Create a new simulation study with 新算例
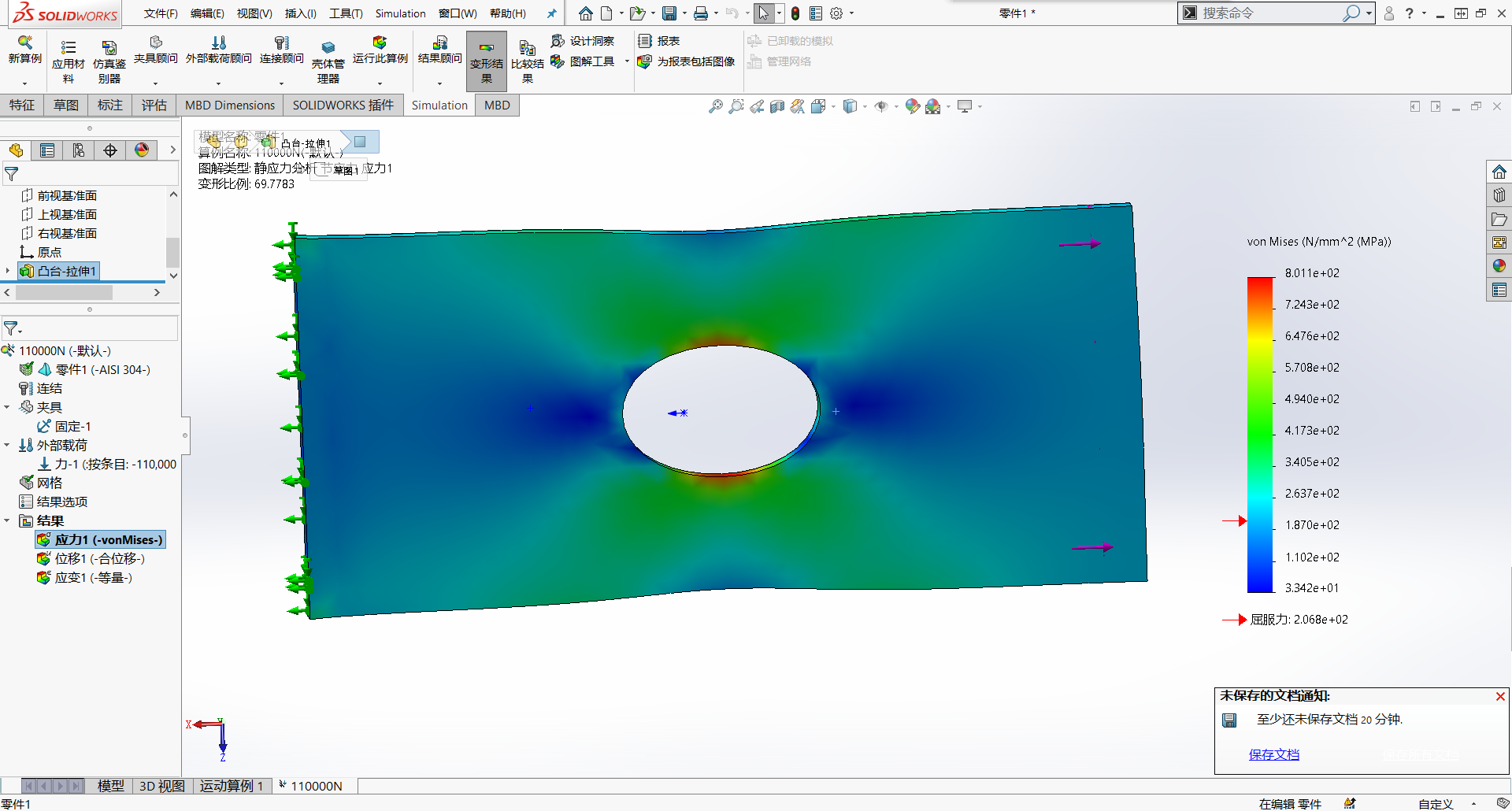This screenshot has height=811, width=1512. 24,51
